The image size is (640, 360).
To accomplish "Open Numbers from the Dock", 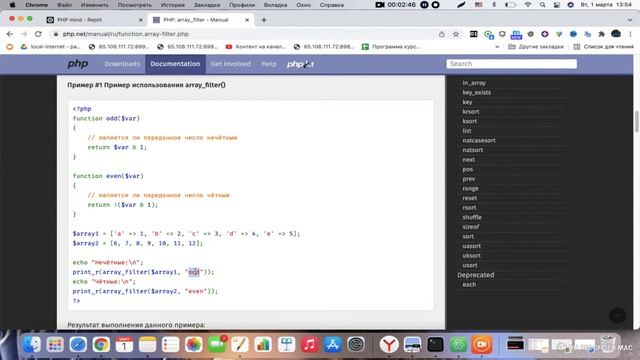I will (x=263, y=345).
